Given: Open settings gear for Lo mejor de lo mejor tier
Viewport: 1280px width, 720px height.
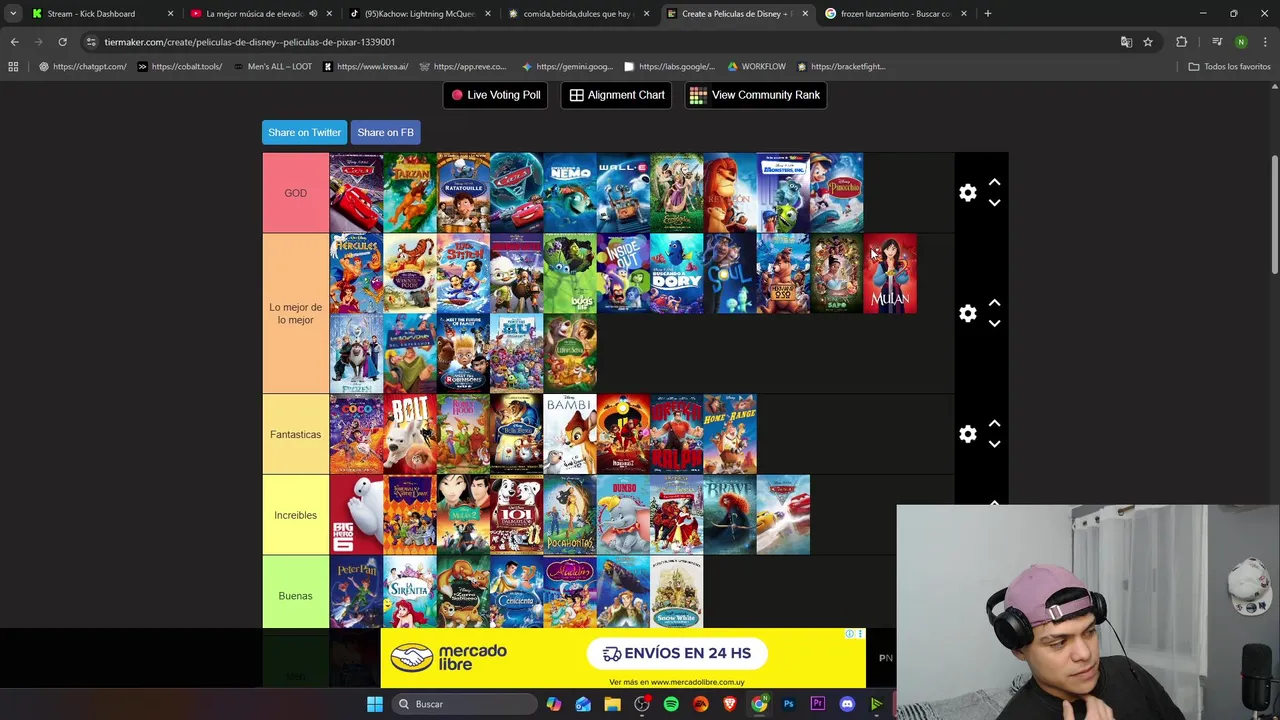Looking at the screenshot, I should point(967,313).
